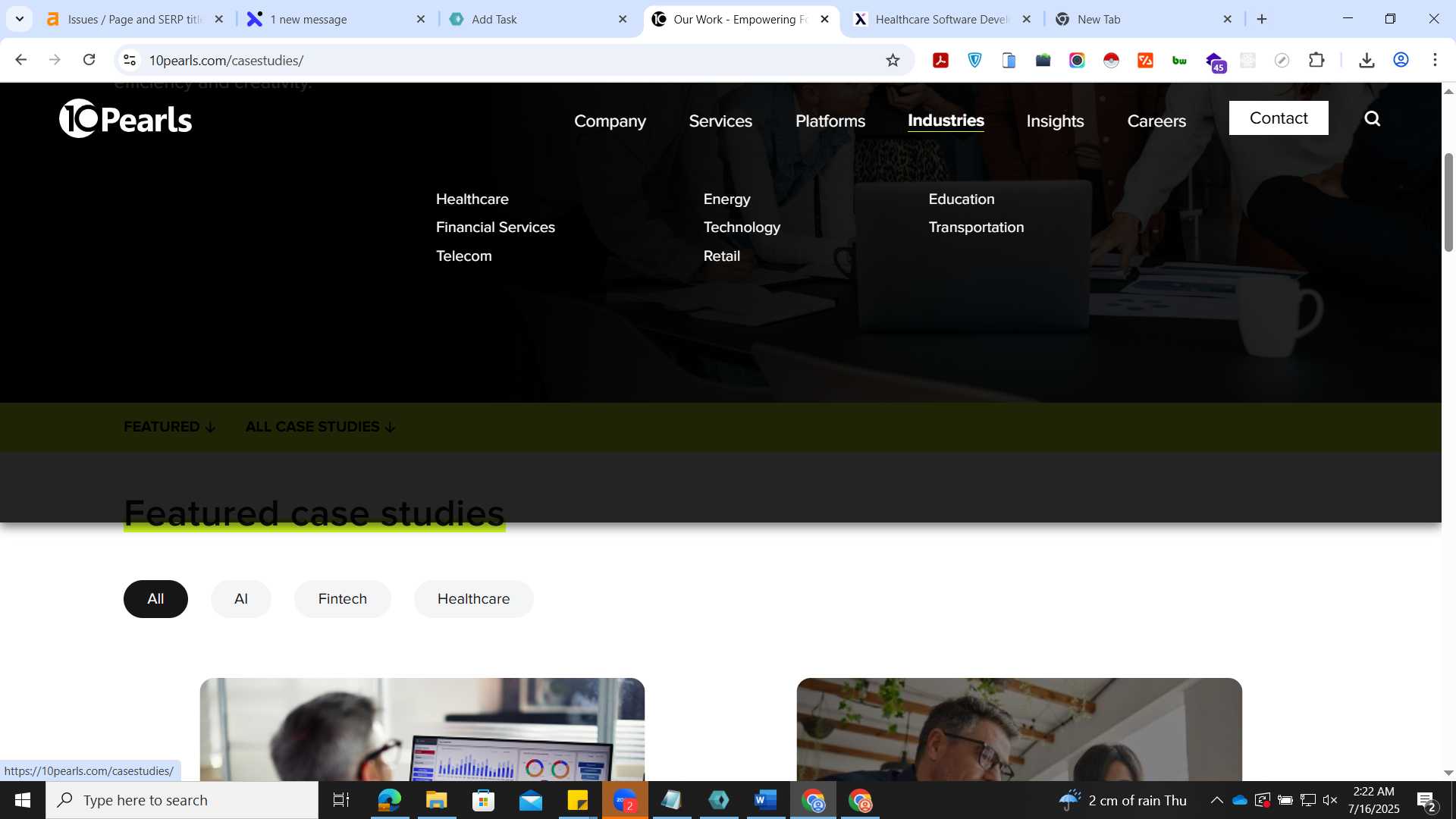Jump to ALL CASE STUDIES anchor
Image resolution: width=1456 pixels, height=819 pixels.
pyautogui.click(x=320, y=427)
